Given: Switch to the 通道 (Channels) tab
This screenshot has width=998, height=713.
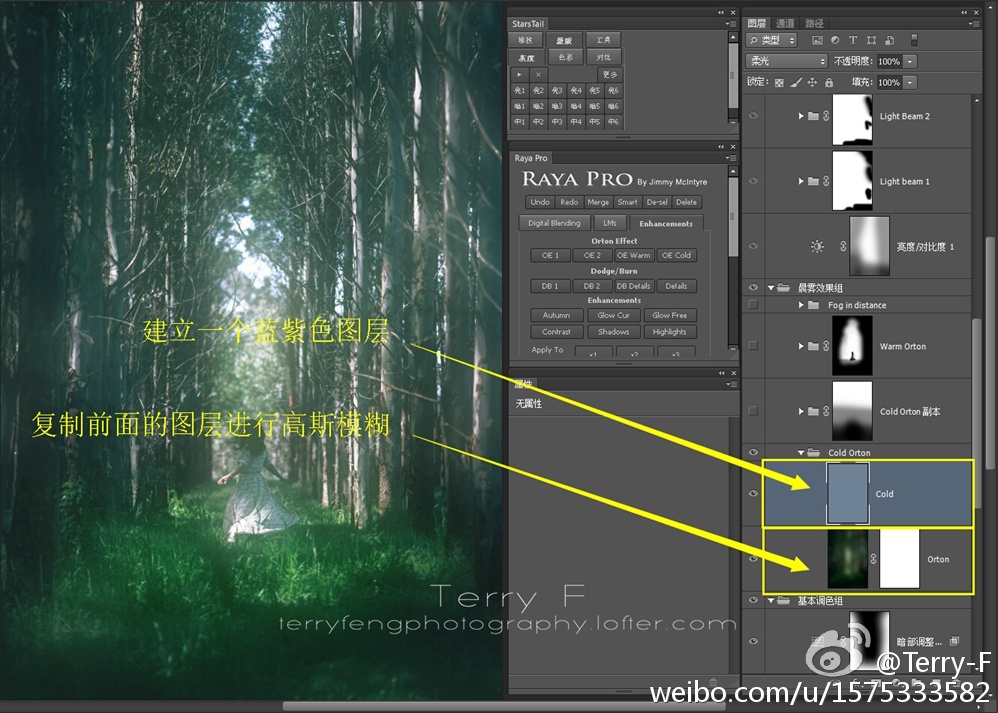Looking at the screenshot, I should [785, 24].
